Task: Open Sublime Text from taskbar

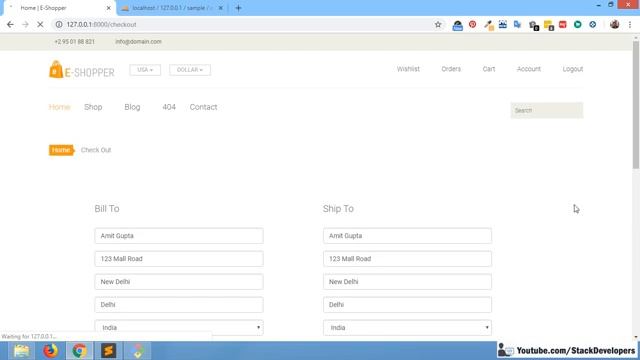Action: 109,351
